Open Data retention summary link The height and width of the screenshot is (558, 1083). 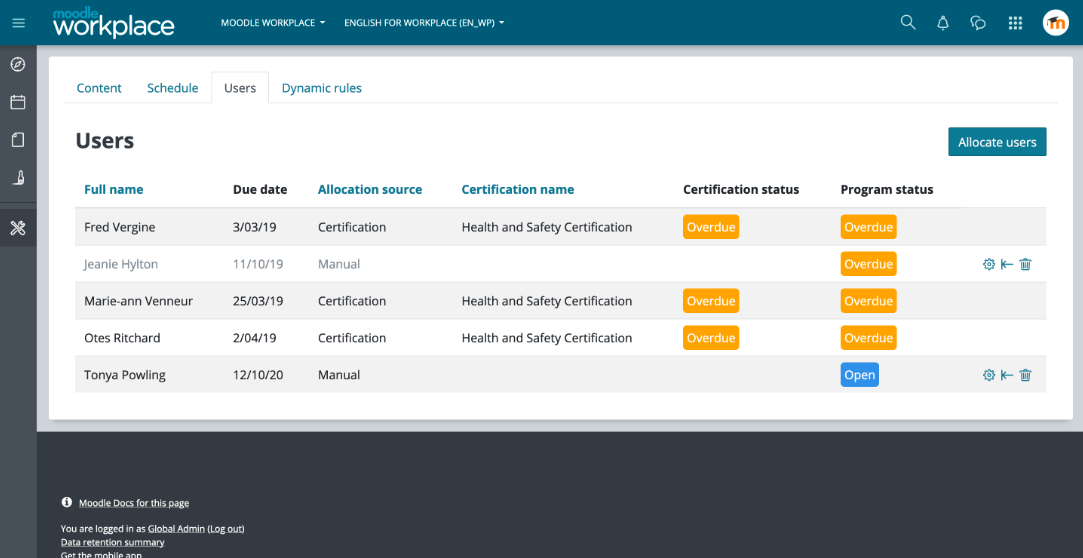113,542
